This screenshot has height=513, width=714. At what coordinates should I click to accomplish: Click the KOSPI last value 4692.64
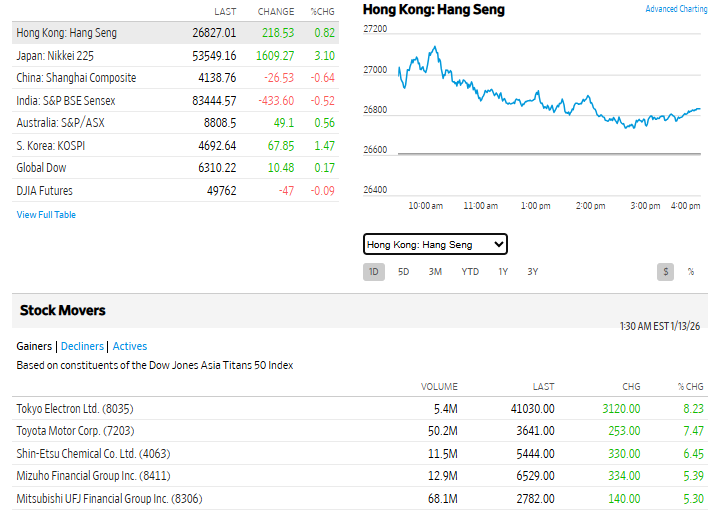(x=217, y=146)
